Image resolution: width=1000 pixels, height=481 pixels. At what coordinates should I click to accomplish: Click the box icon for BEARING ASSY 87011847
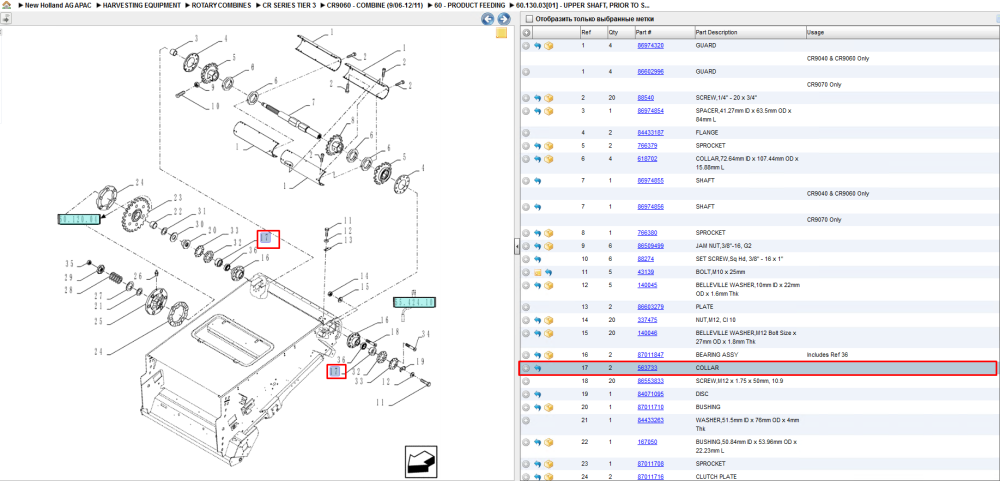(548, 355)
